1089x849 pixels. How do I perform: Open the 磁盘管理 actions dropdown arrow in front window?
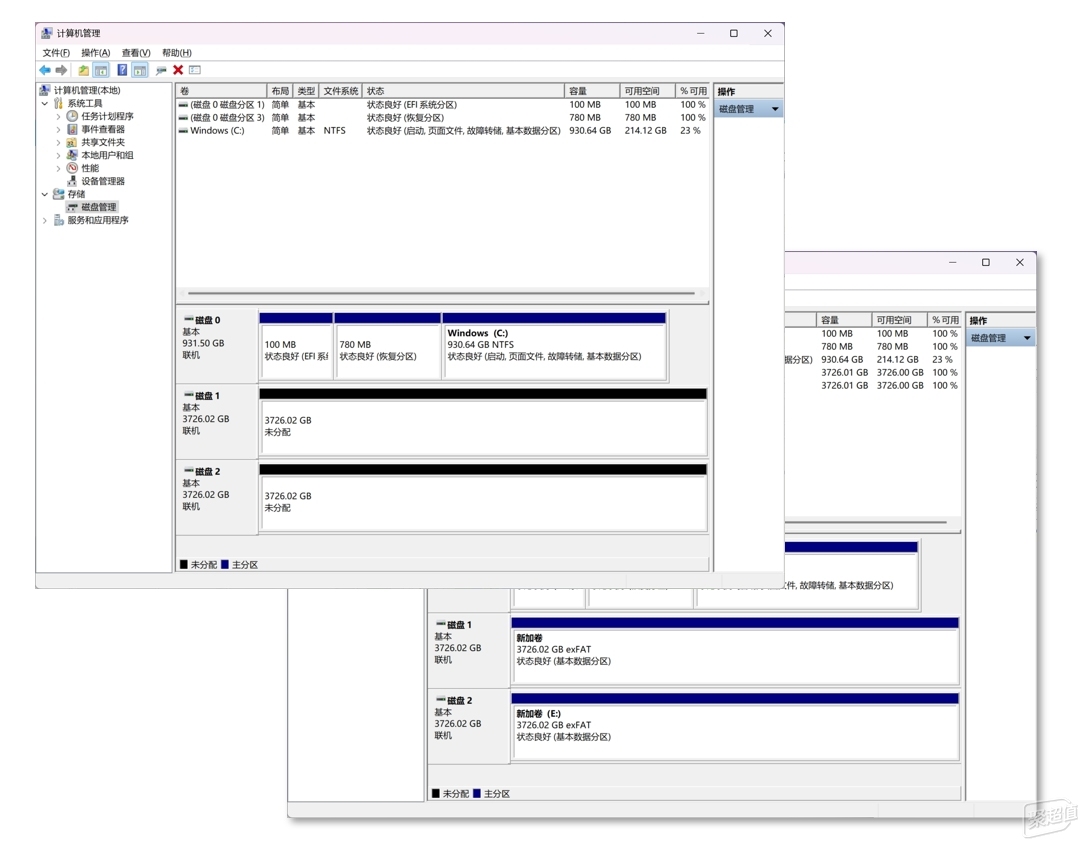pyautogui.click(x=775, y=109)
